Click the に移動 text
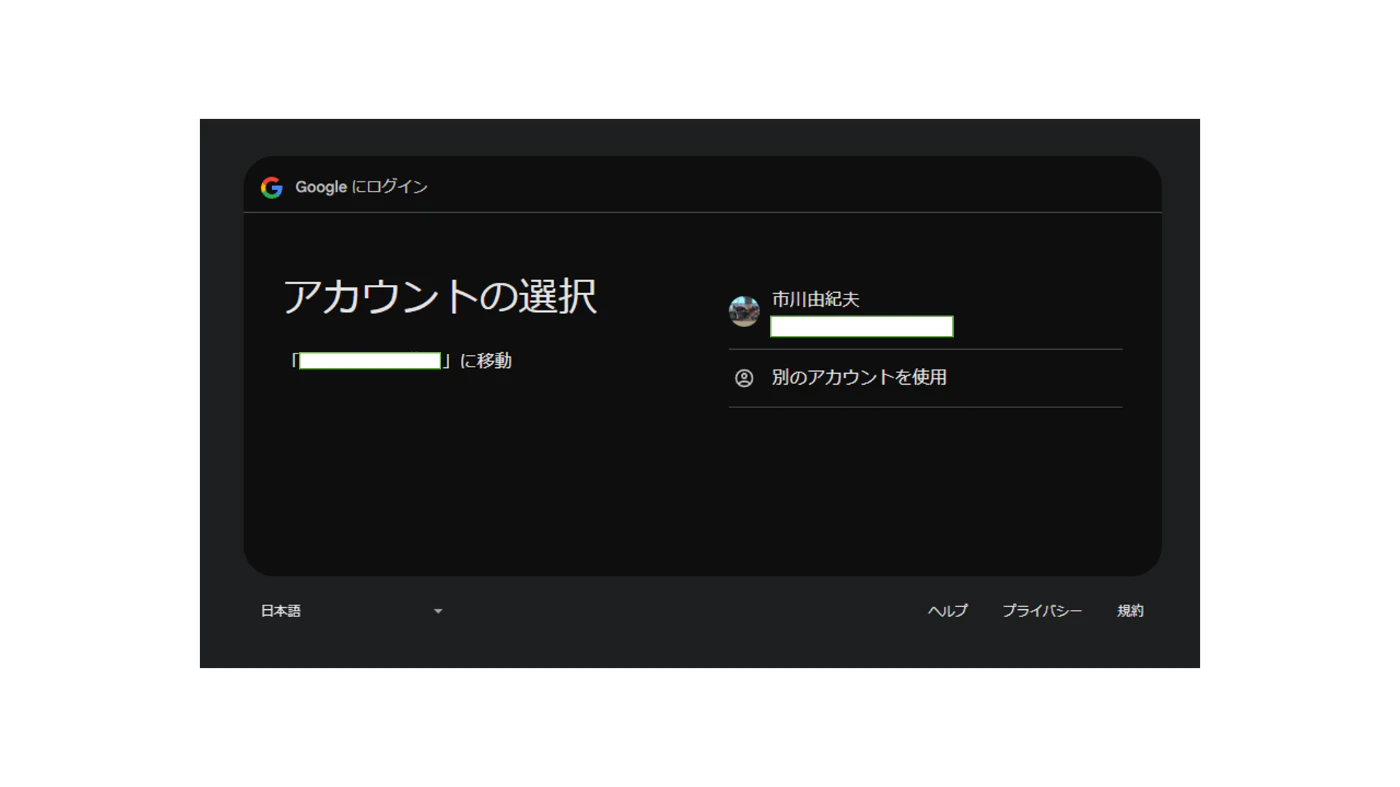This screenshot has height=787, width=1400. tap(486, 361)
